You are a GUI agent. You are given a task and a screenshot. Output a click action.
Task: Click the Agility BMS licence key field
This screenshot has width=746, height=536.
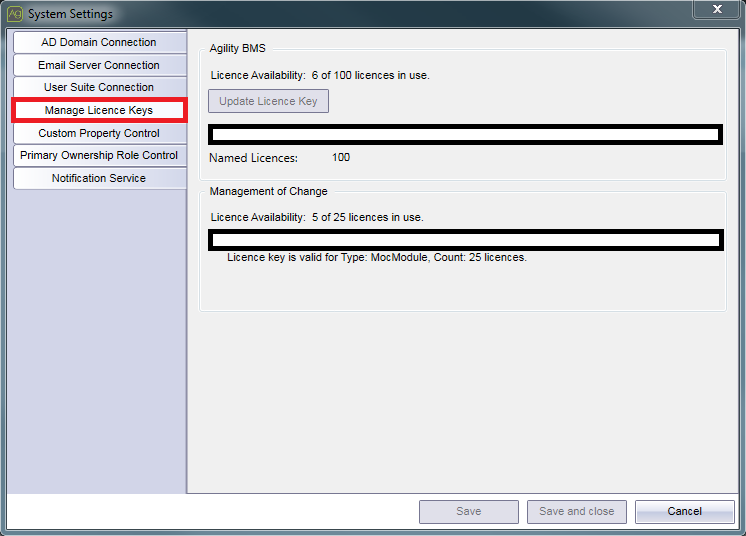[465, 135]
